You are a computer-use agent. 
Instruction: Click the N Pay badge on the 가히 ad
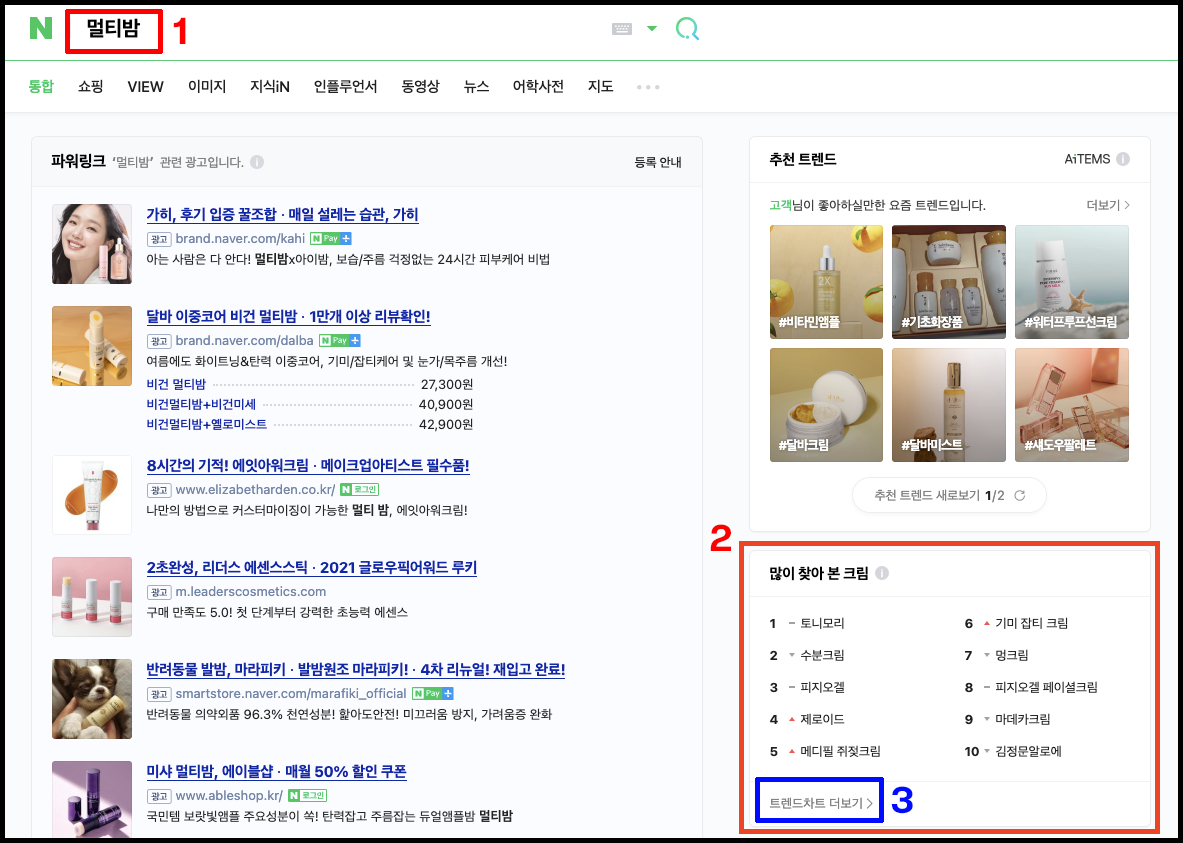click(x=331, y=239)
